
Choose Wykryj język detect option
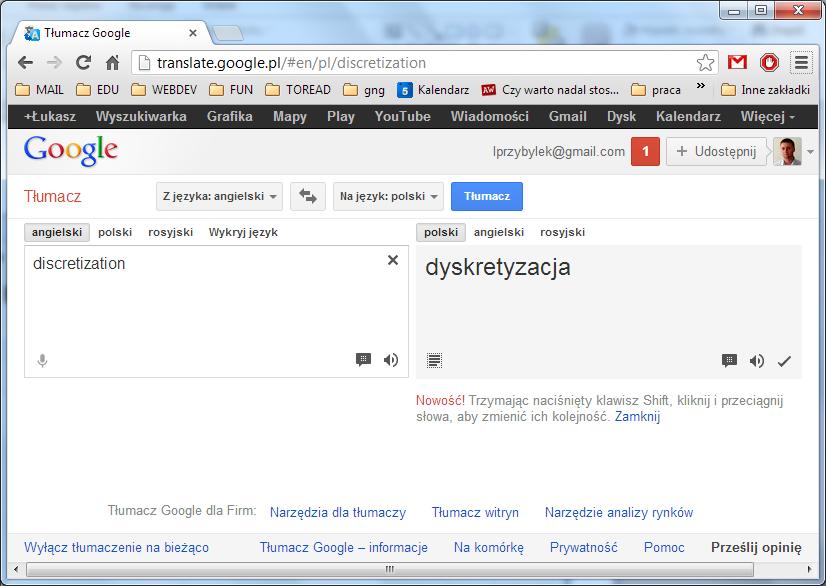243,232
